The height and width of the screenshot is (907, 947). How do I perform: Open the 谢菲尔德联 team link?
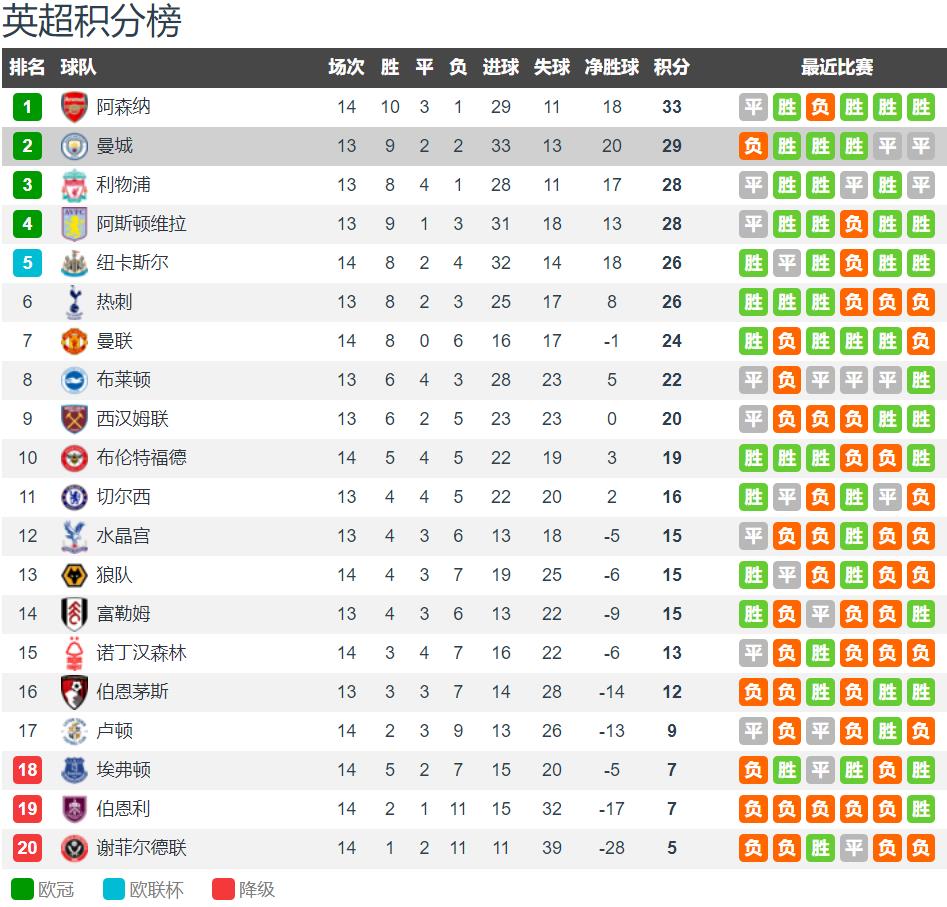[141, 848]
